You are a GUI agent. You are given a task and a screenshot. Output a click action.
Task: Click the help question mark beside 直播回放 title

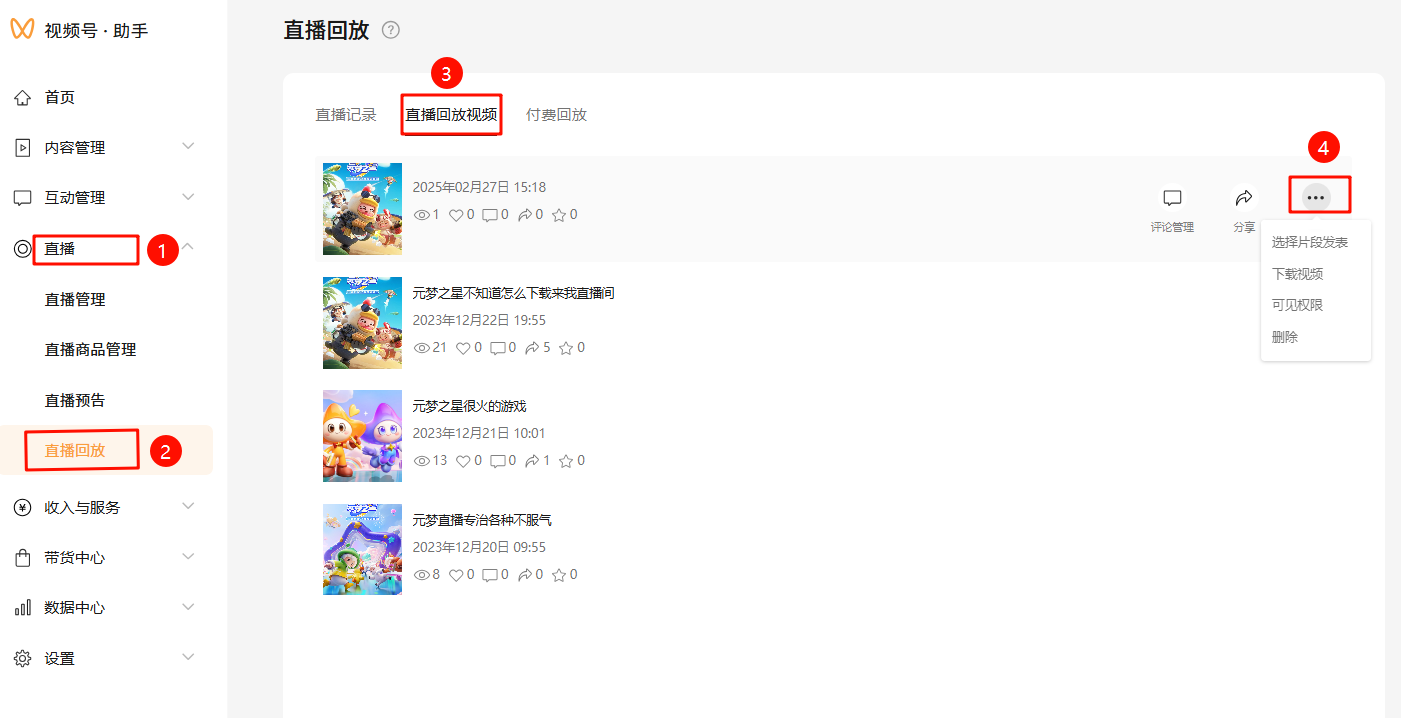(391, 30)
